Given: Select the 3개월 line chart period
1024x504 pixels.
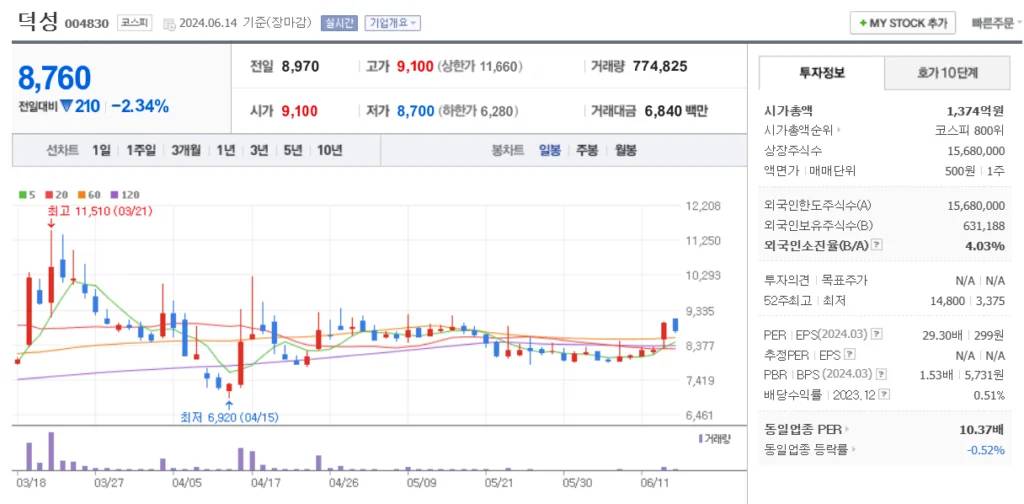Looking at the screenshot, I should tap(186, 150).
